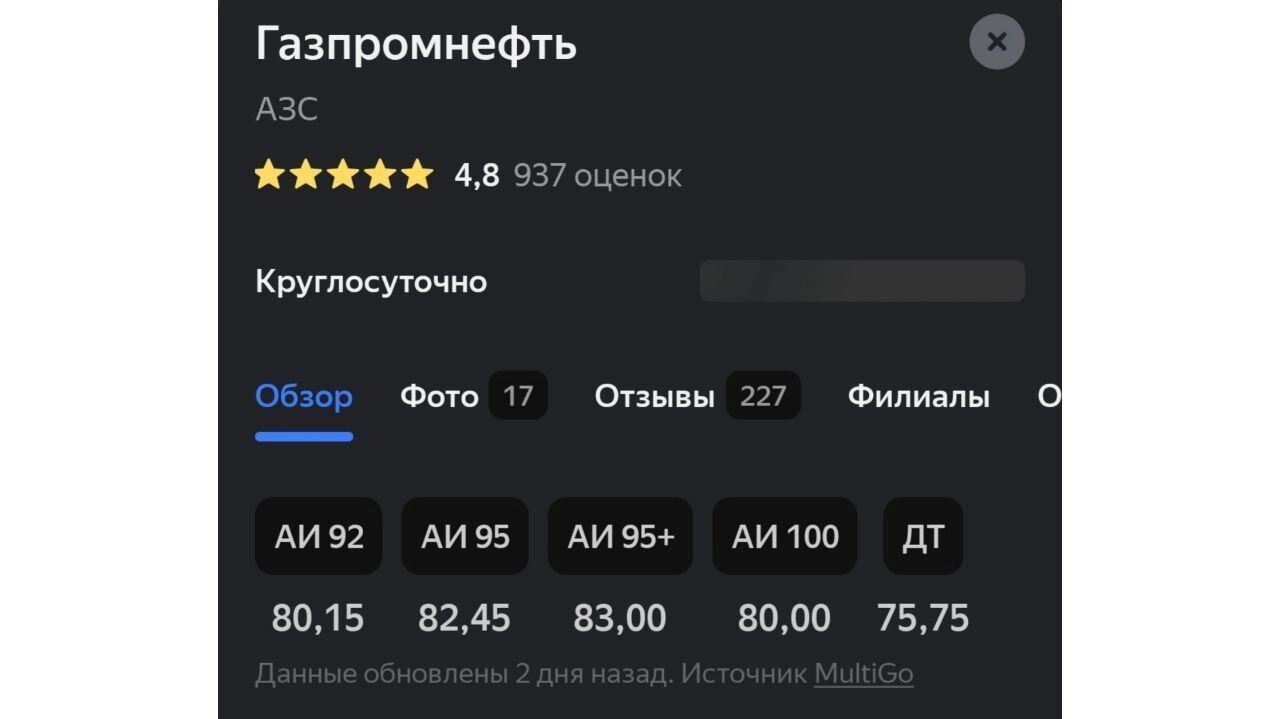Click the partially visible tab after Филиалы
The width and height of the screenshot is (1280, 719).
(1048, 397)
